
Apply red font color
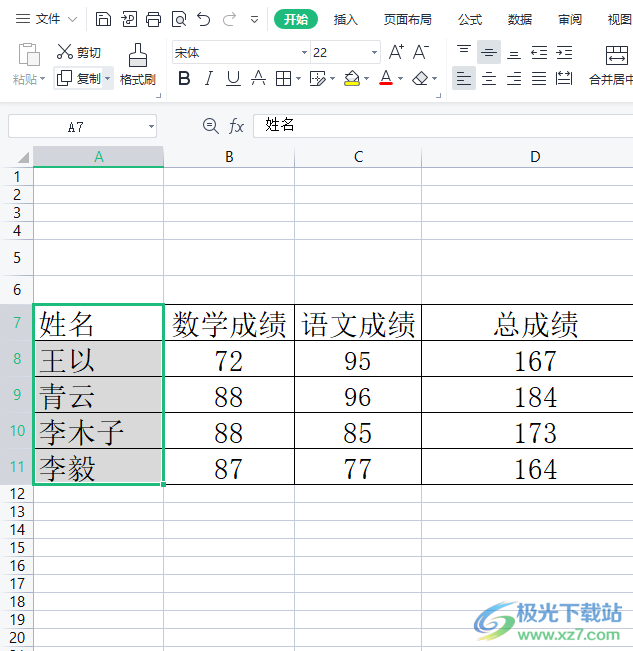pos(386,78)
